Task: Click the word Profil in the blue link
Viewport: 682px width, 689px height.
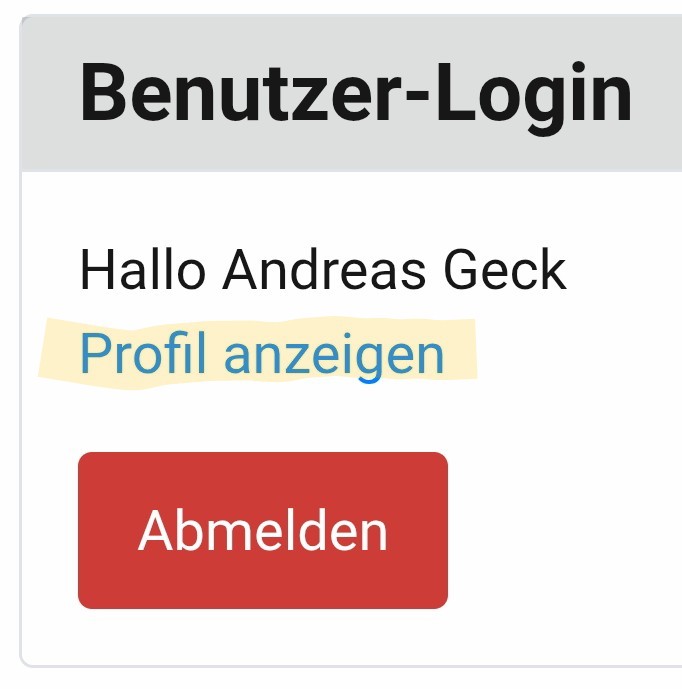Action: 143,353
